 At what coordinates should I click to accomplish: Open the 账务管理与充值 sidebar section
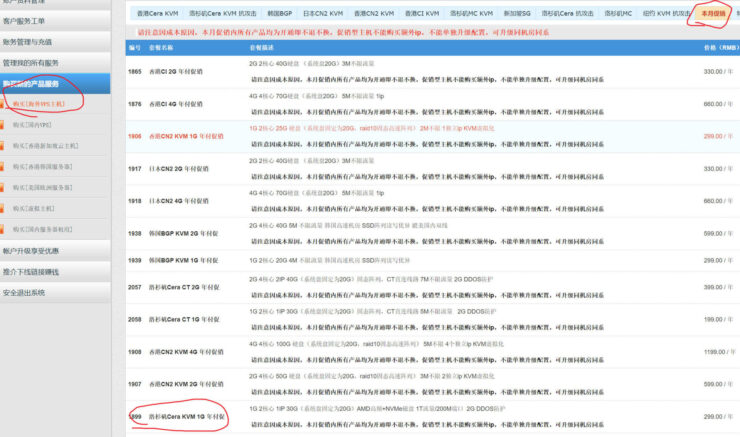[27, 42]
